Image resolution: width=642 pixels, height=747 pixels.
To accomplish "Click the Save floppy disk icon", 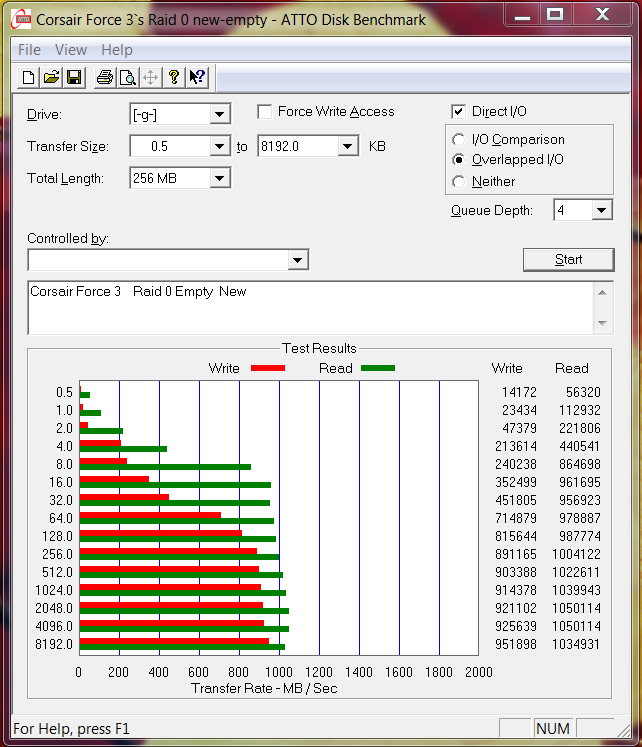I will pos(73,78).
